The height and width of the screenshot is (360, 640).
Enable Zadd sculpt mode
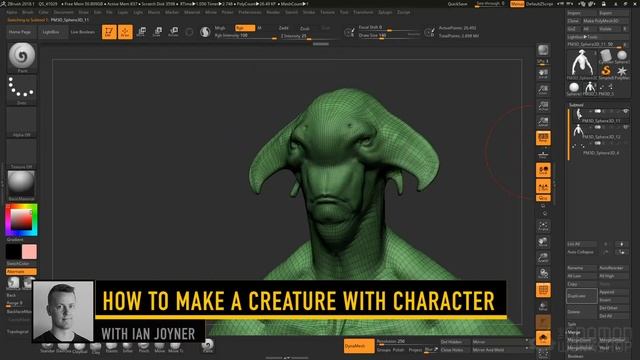click(x=284, y=28)
